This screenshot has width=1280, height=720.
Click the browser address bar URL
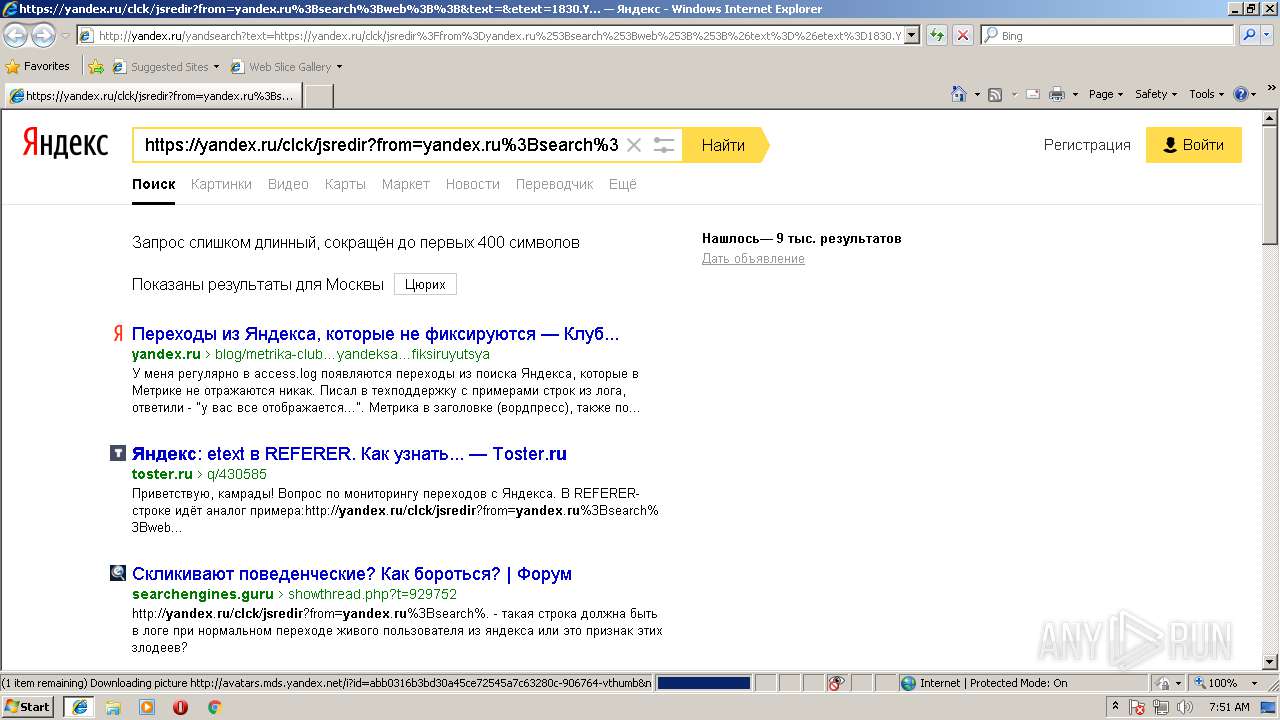point(500,35)
